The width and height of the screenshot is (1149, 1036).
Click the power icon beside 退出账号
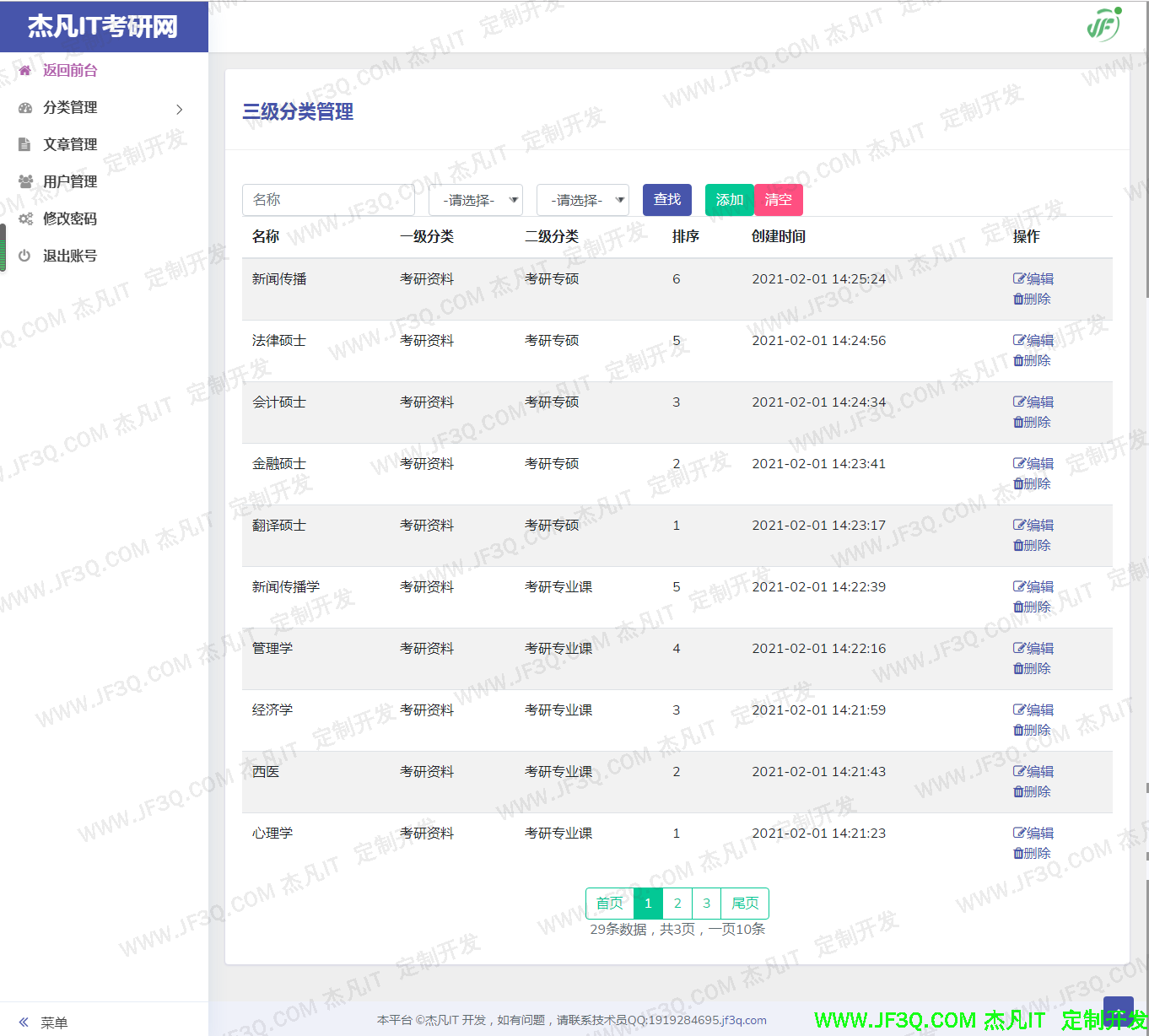pyautogui.click(x=24, y=256)
